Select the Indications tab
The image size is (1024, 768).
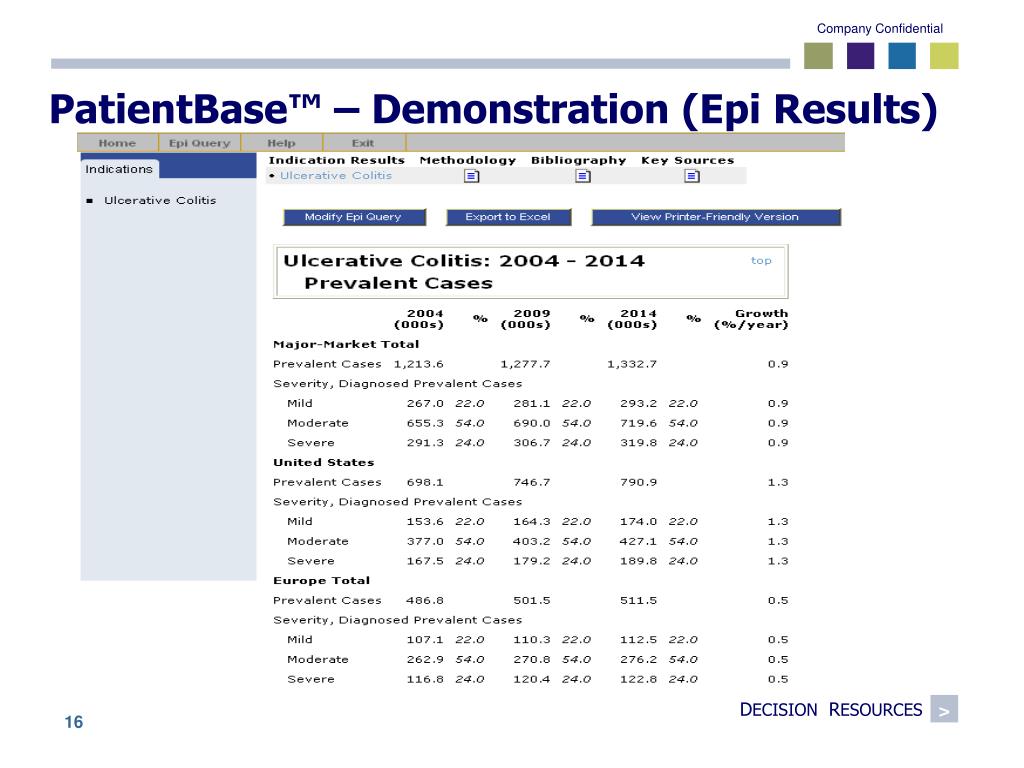[x=119, y=169]
